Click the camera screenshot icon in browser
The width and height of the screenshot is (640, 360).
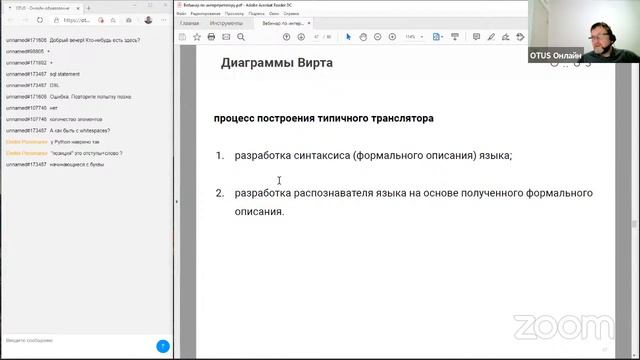click(x=129, y=20)
